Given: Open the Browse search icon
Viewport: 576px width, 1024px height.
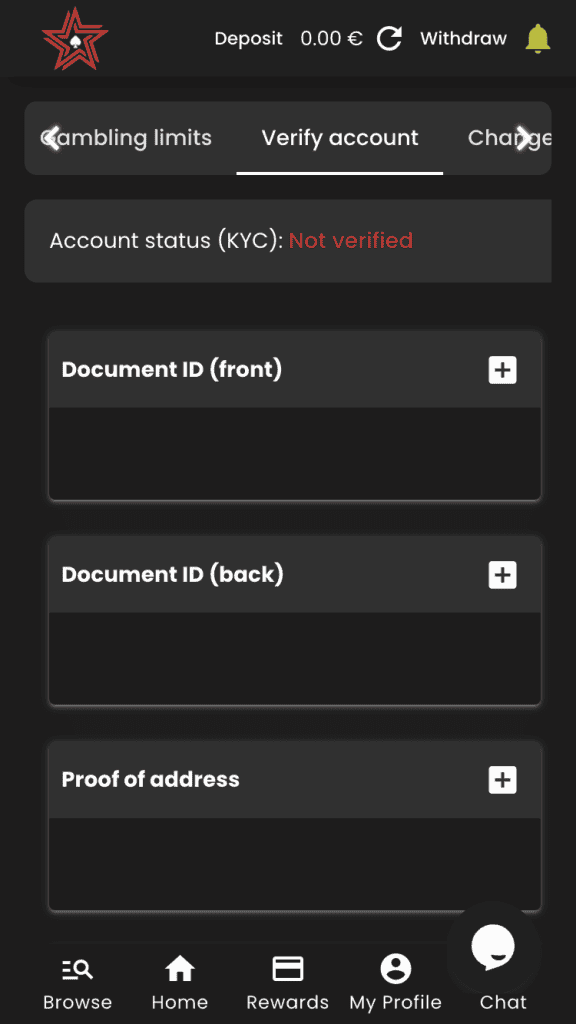Looking at the screenshot, I should pos(78,970).
